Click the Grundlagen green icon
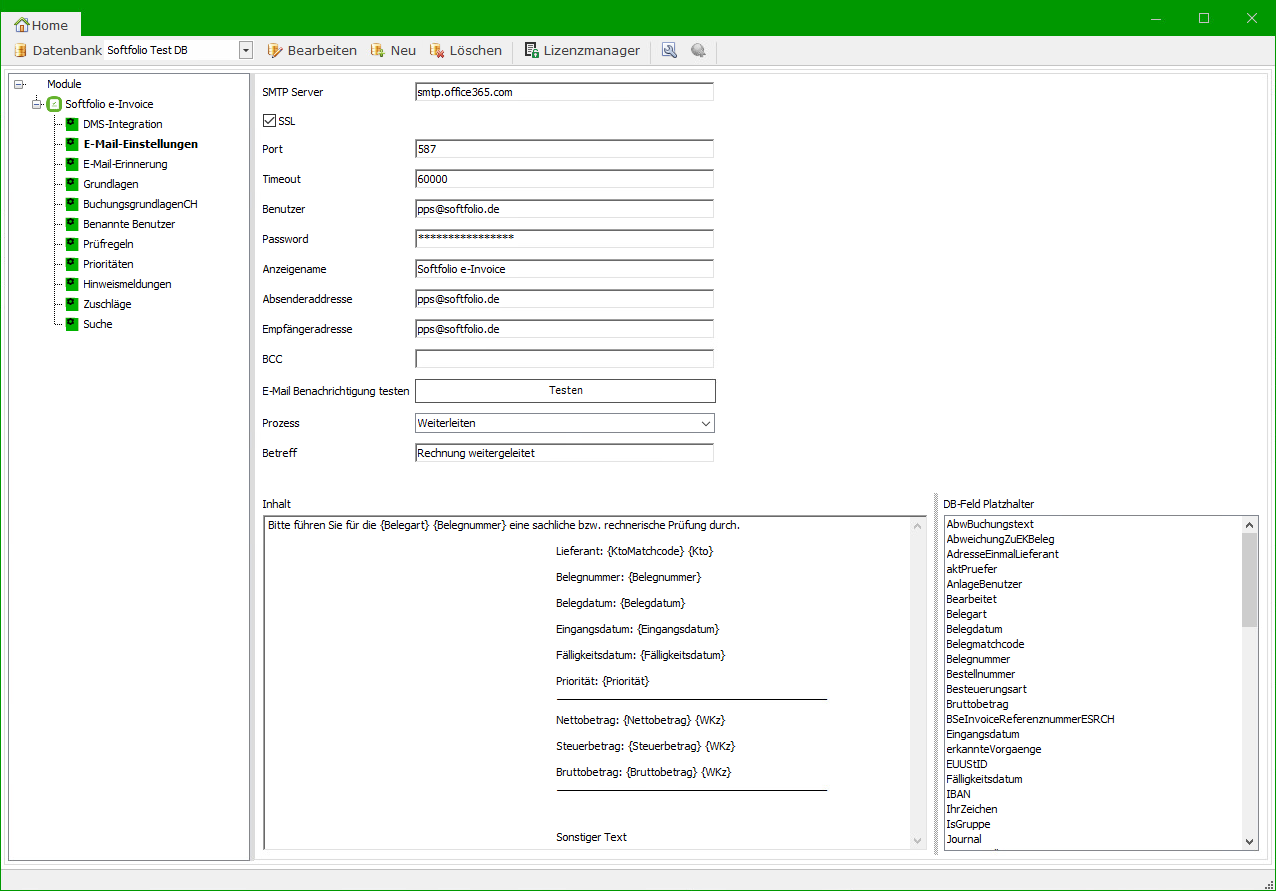 [72, 184]
